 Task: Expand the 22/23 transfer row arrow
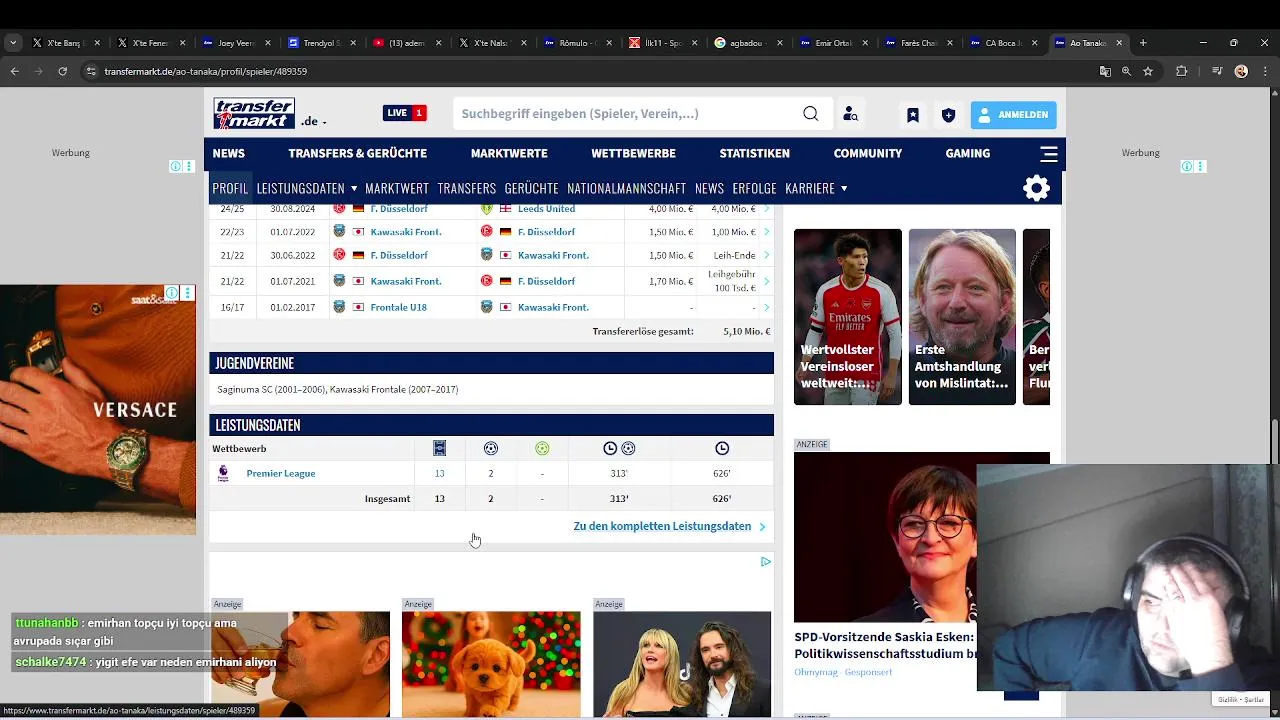click(x=767, y=232)
